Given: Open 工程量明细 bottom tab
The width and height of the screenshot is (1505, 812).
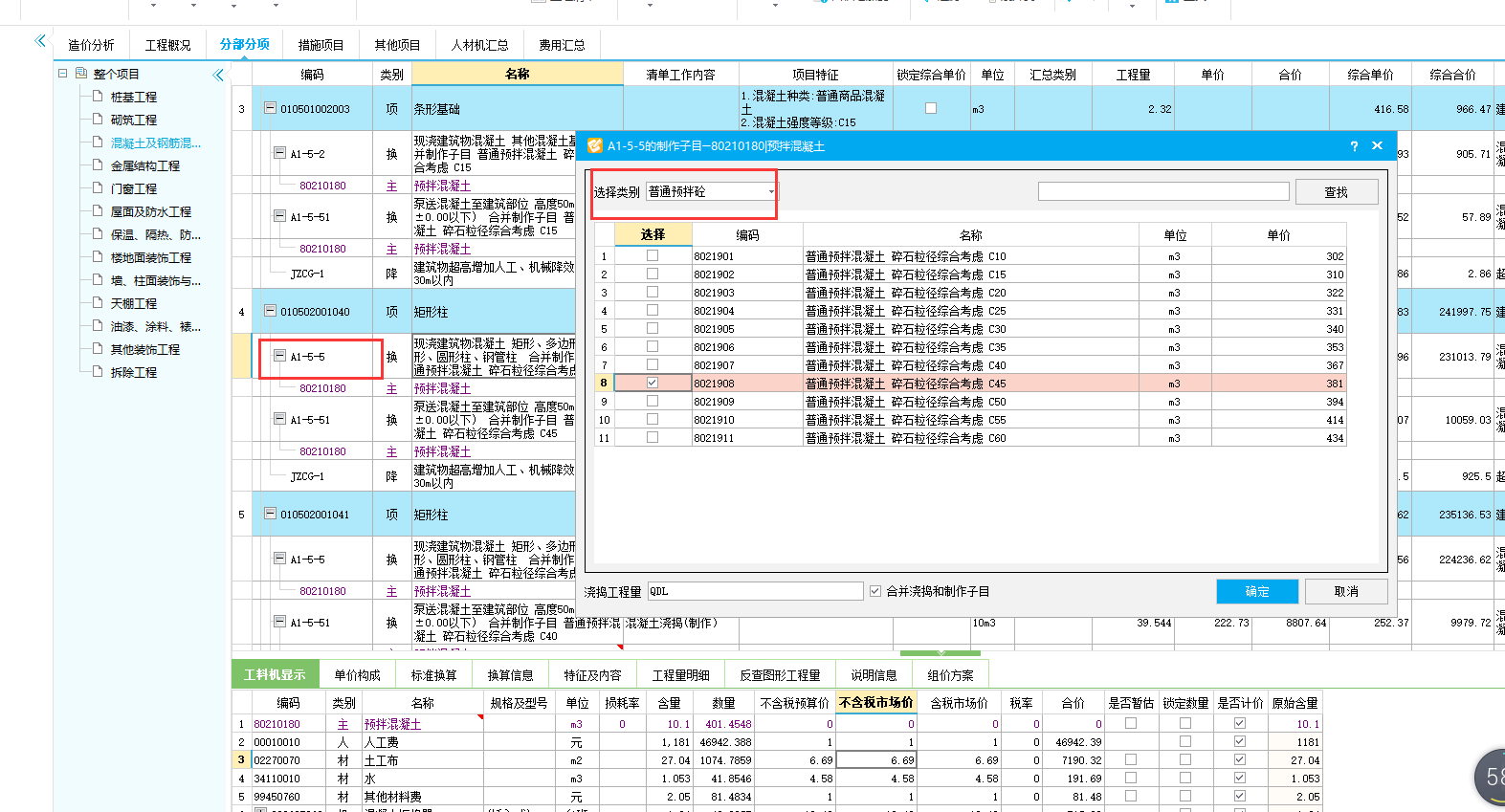Looking at the screenshot, I should (680, 675).
